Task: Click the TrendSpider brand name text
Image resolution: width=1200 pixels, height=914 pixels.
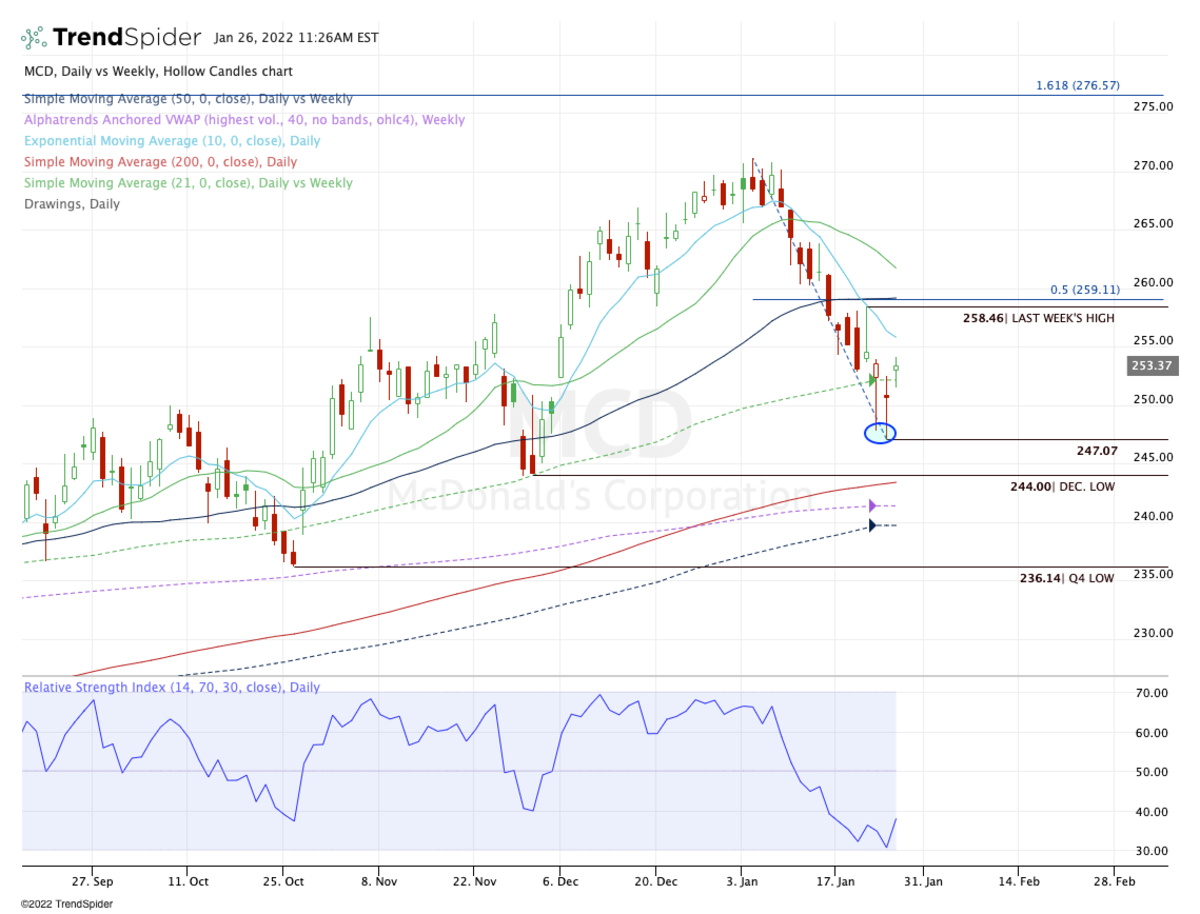Action: click(126, 38)
